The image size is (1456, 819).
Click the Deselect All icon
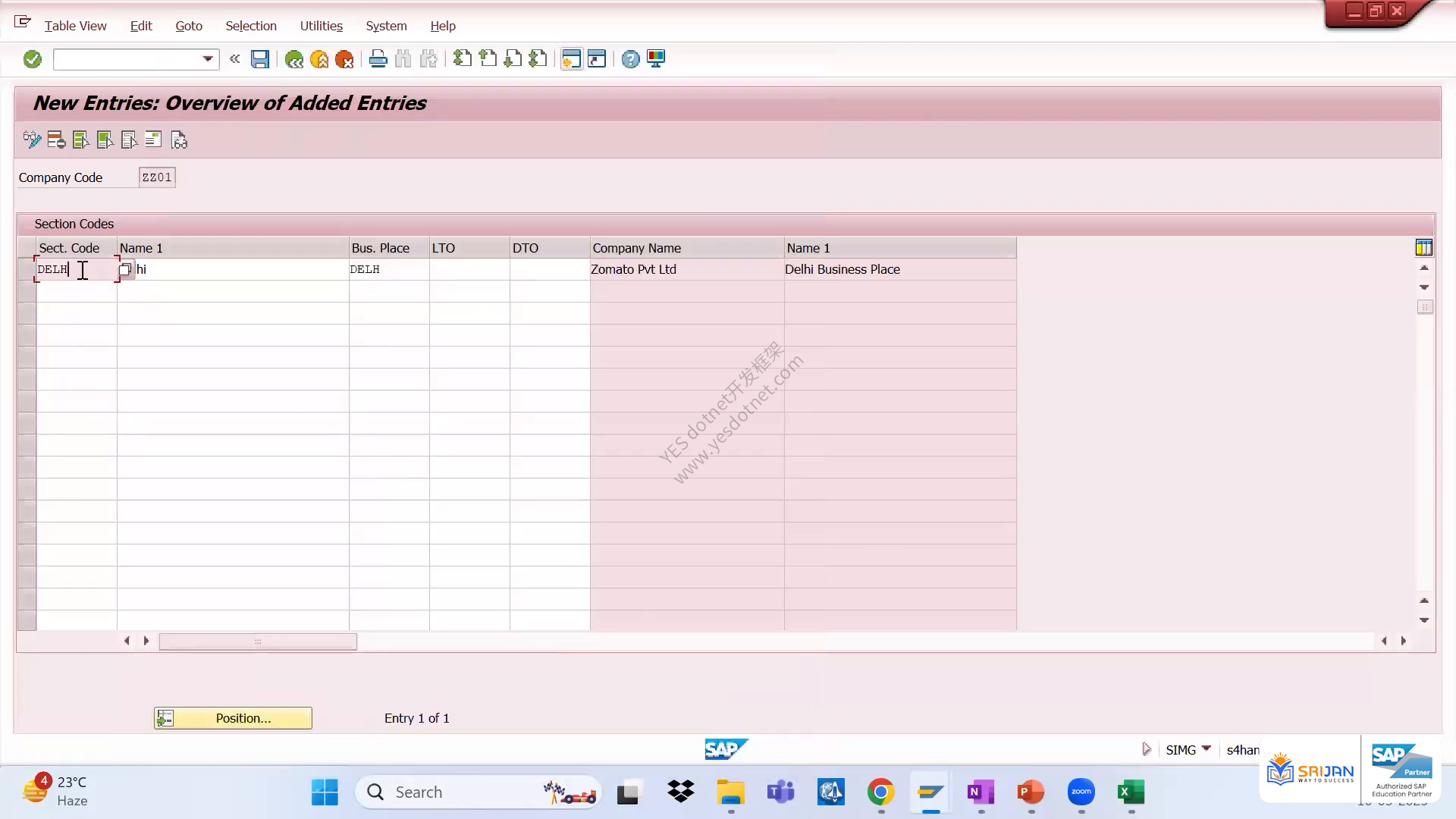pos(130,140)
